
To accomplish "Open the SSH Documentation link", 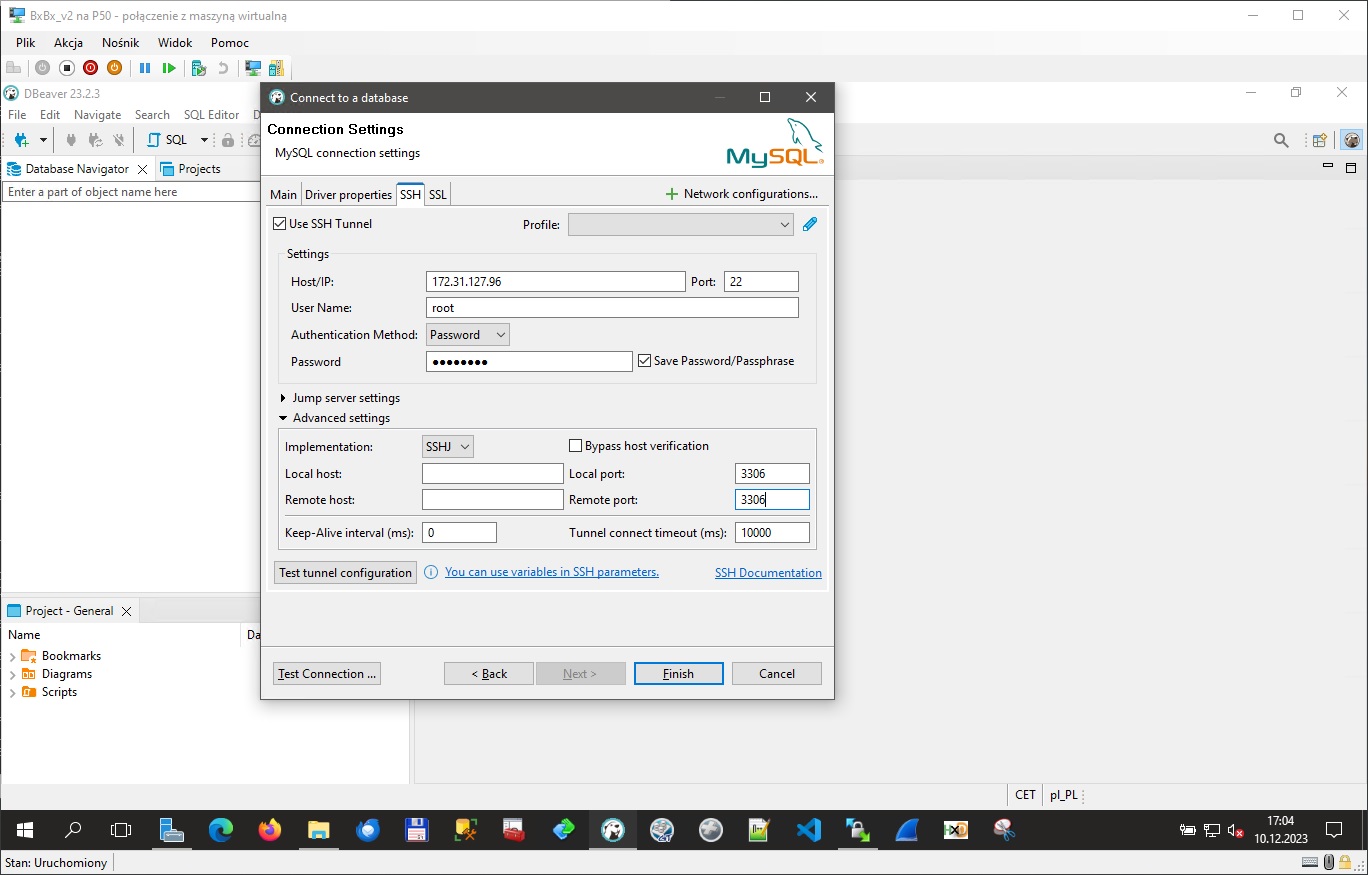I will (x=768, y=573).
